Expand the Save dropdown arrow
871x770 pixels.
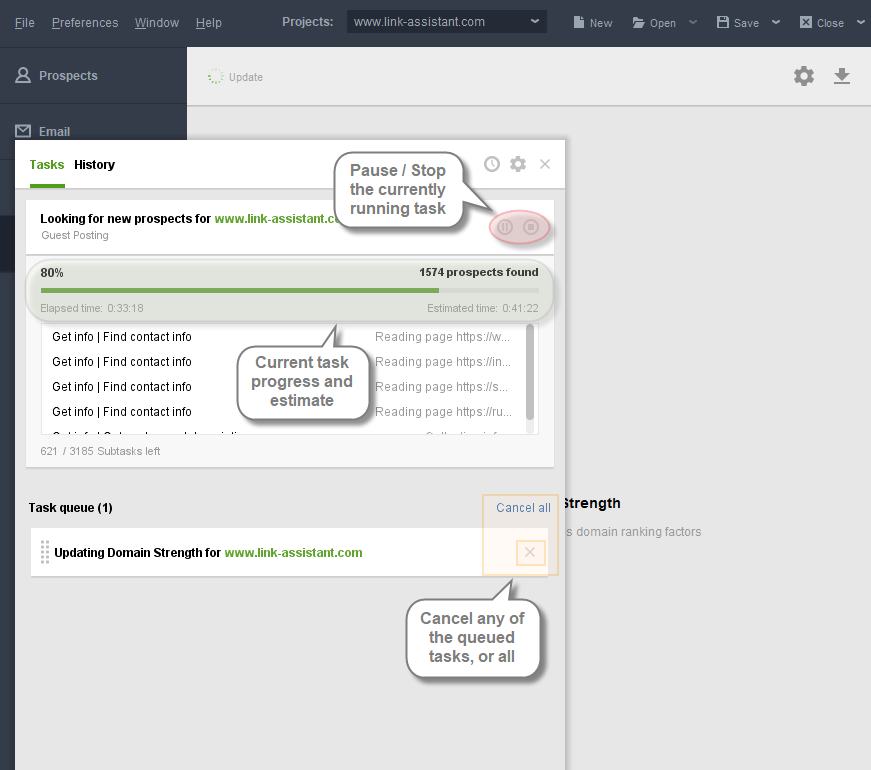(776, 22)
